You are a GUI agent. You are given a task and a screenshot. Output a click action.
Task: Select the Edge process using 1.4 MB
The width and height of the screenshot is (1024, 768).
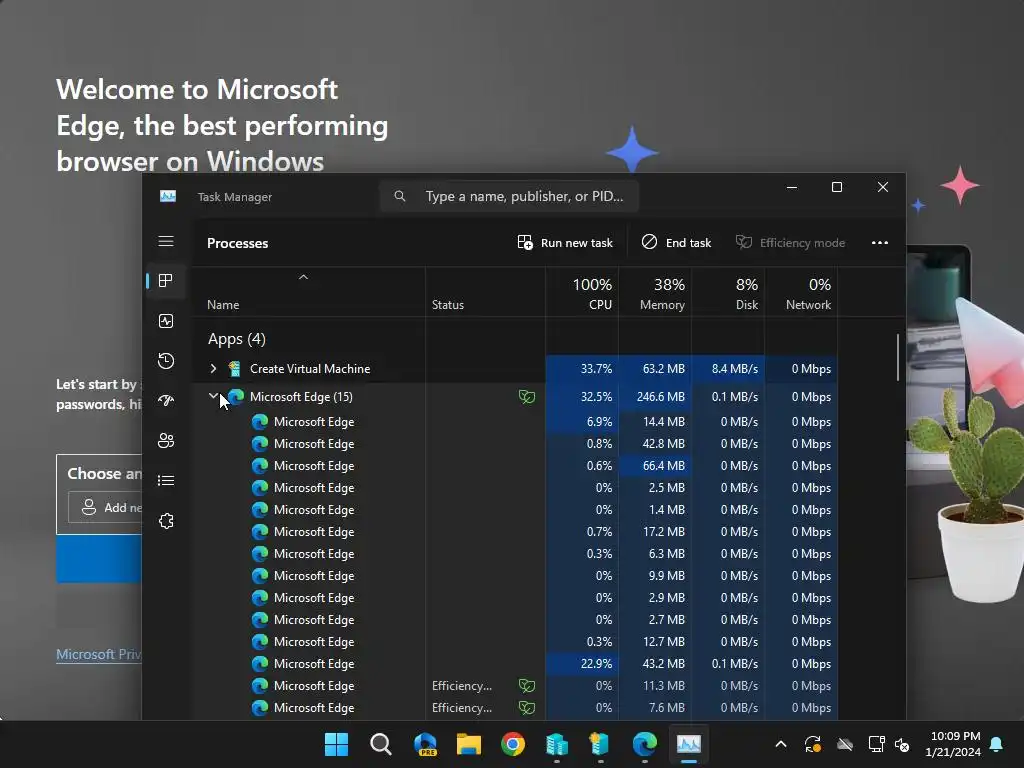pos(515,509)
